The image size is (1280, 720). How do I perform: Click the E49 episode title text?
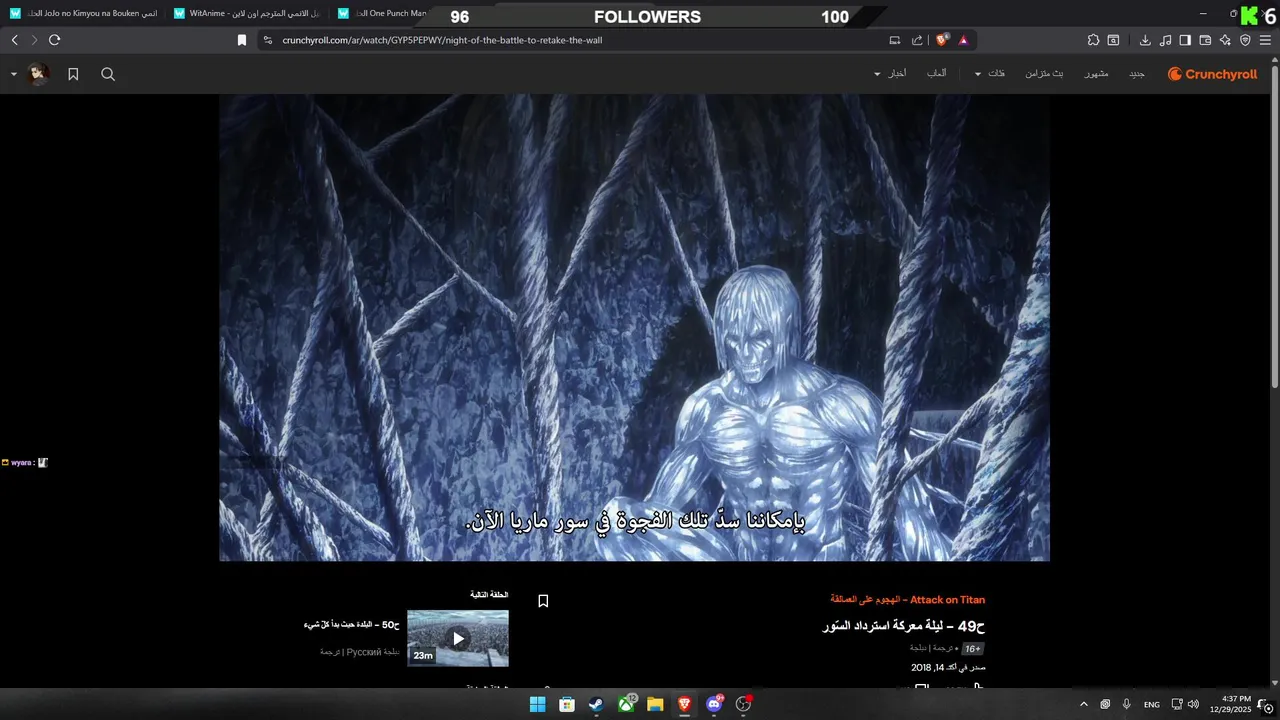[903, 626]
